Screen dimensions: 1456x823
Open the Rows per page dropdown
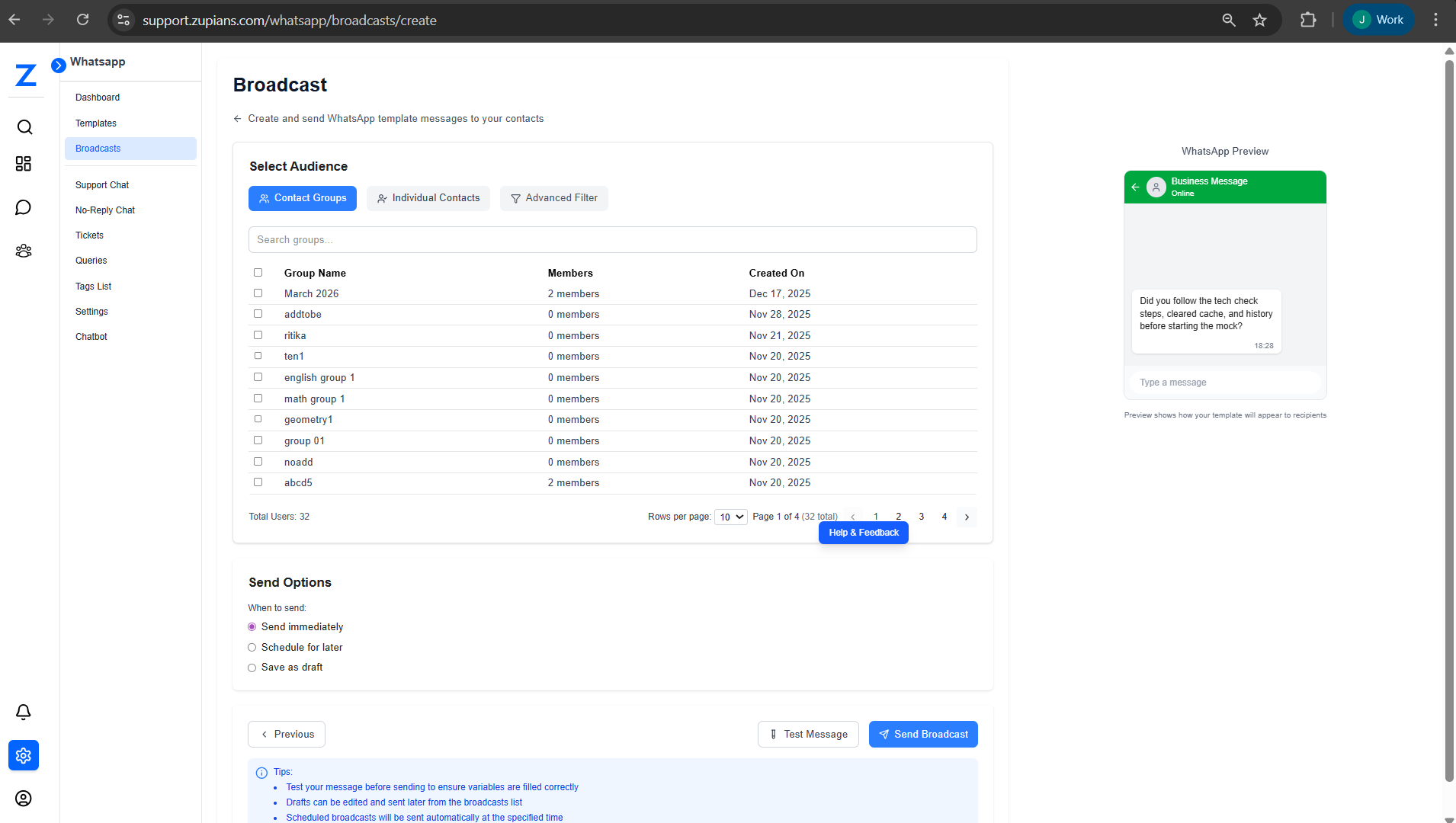730,517
